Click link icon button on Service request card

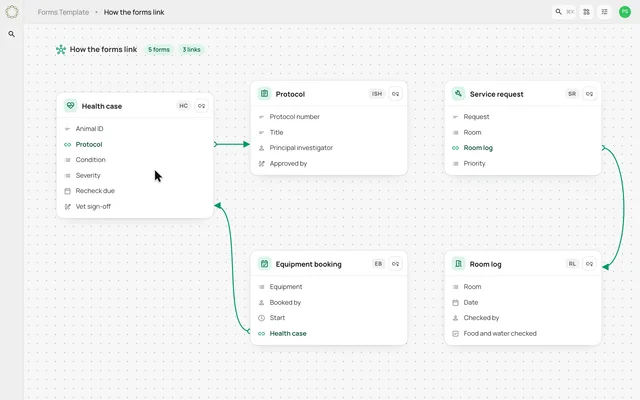(x=589, y=94)
